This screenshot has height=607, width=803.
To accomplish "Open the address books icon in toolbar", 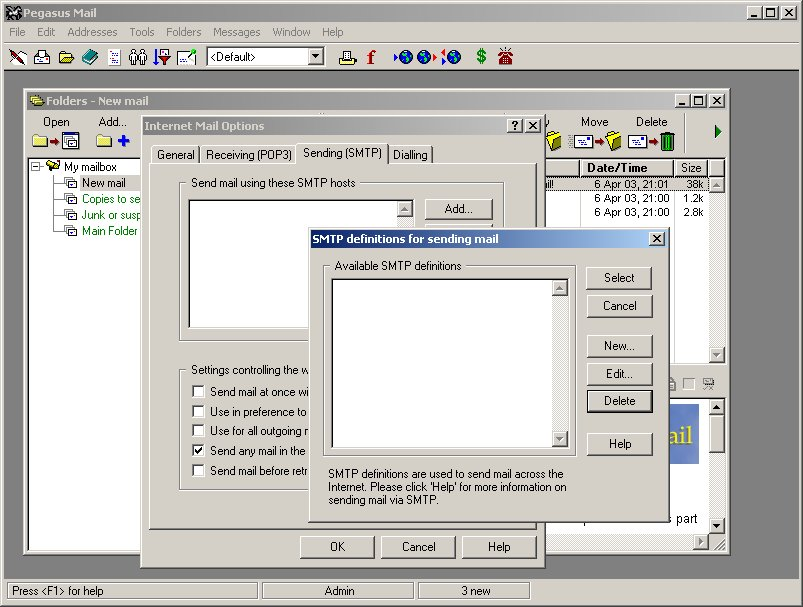I will [90, 57].
